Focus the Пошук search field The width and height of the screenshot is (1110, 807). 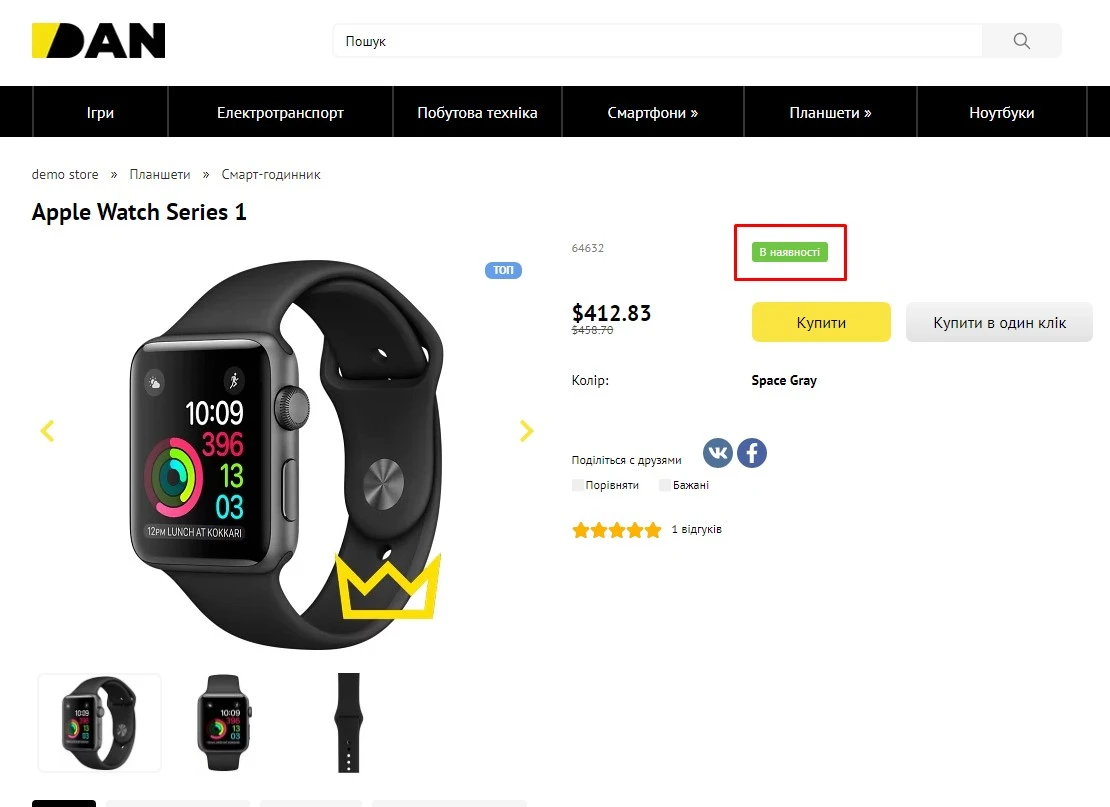point(658,41)
